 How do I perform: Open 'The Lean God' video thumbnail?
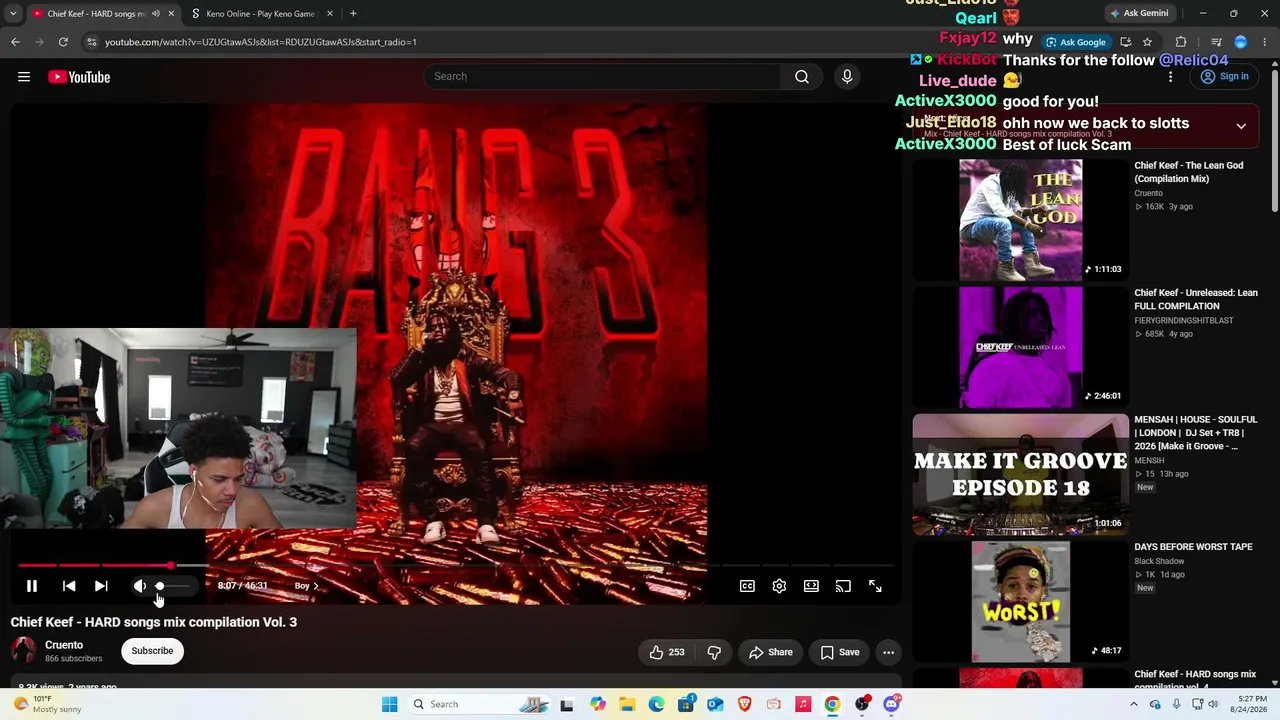1020,220
